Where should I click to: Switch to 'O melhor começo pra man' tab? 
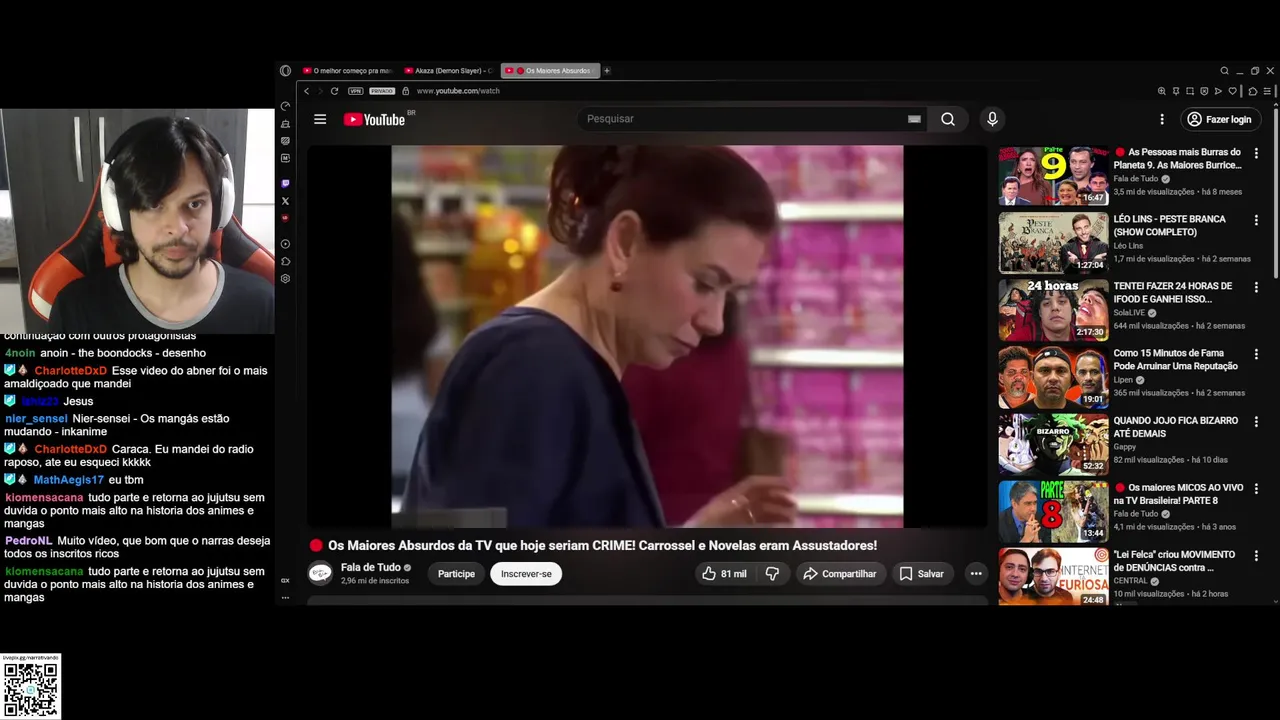(x=348, y=71)
